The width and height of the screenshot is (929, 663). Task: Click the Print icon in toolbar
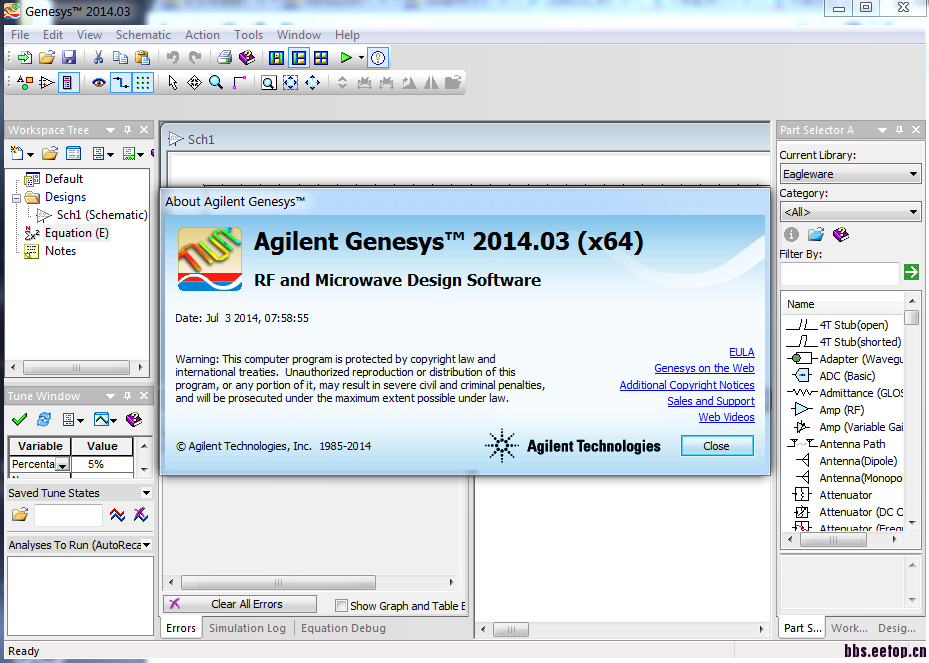(224, 57)
